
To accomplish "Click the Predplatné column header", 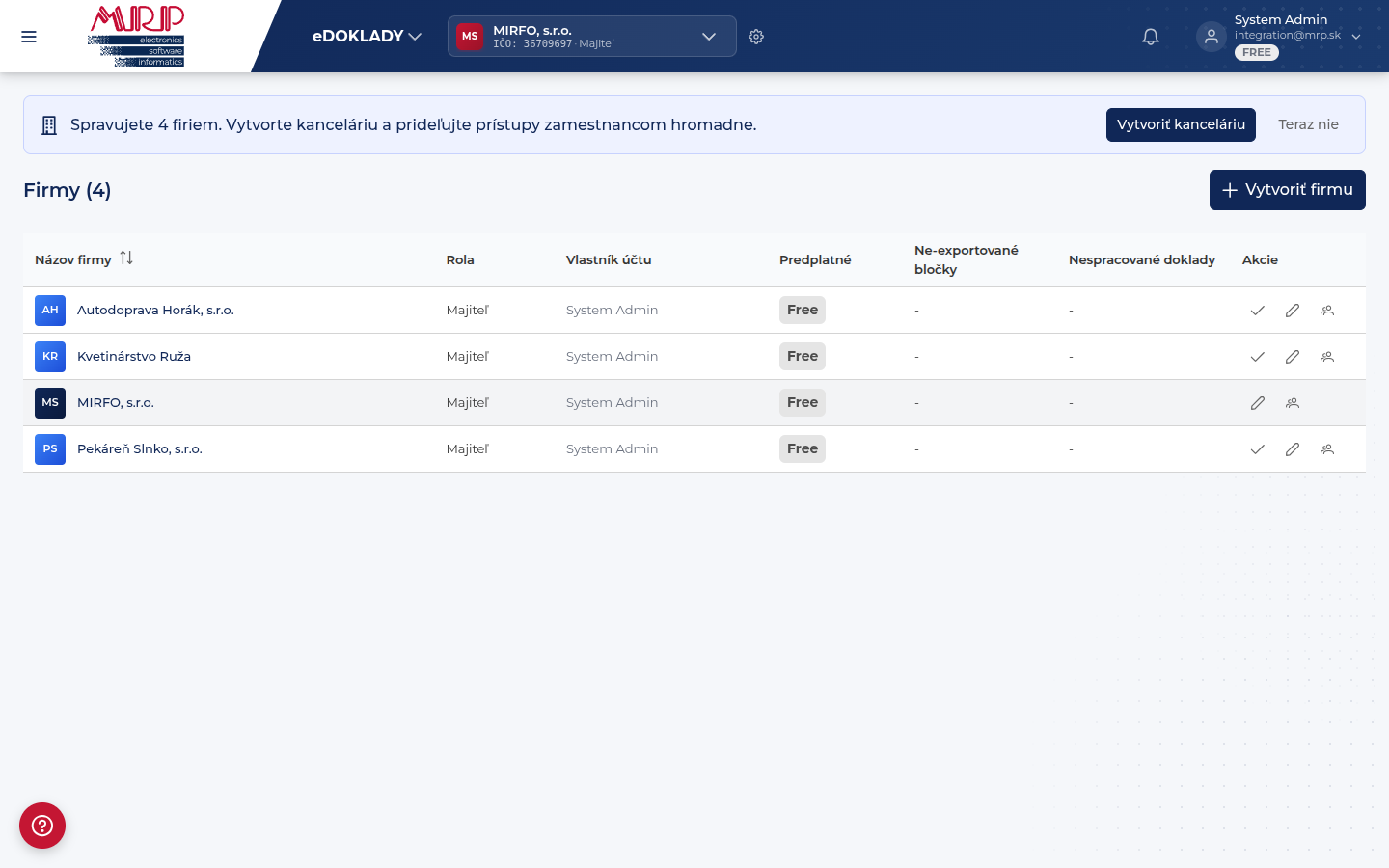I will tap(815, 259).
